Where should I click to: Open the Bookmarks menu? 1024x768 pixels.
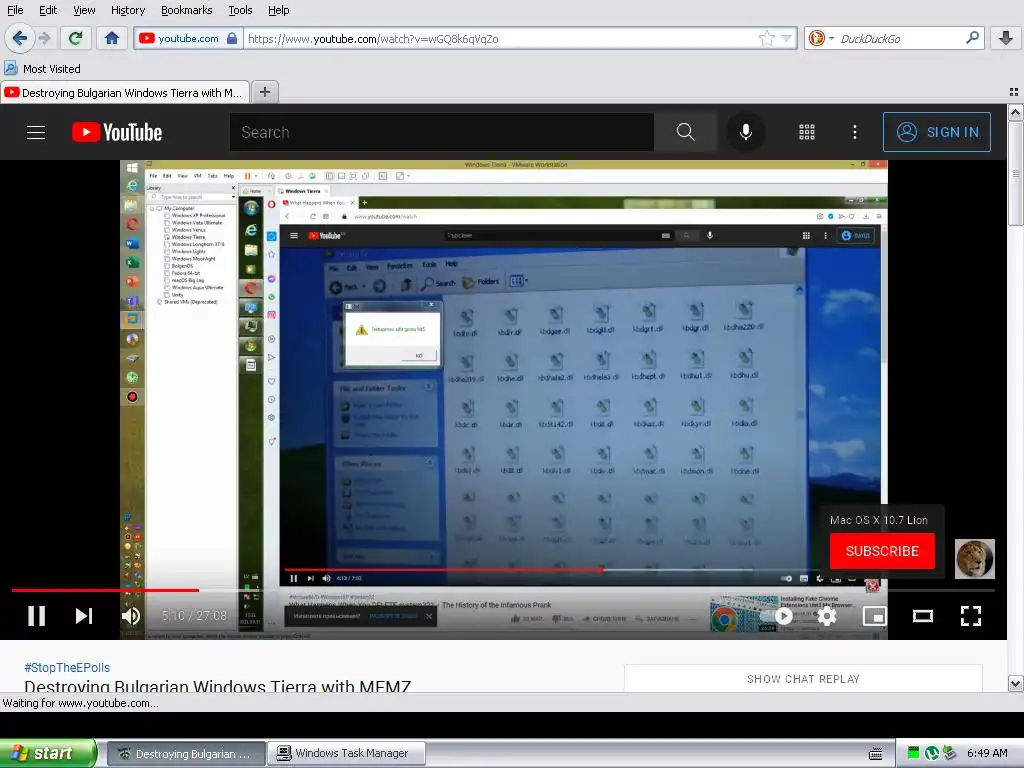pos(187,10)
